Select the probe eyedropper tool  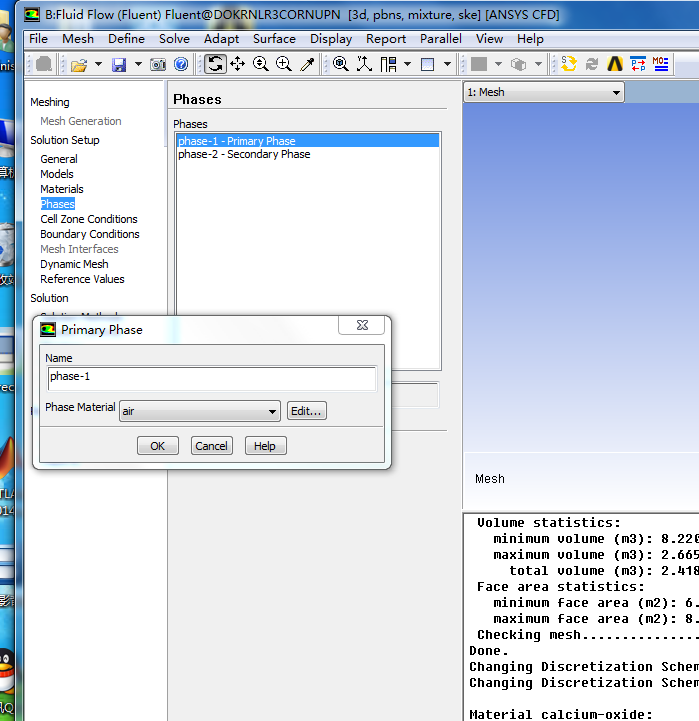point(307,64)
